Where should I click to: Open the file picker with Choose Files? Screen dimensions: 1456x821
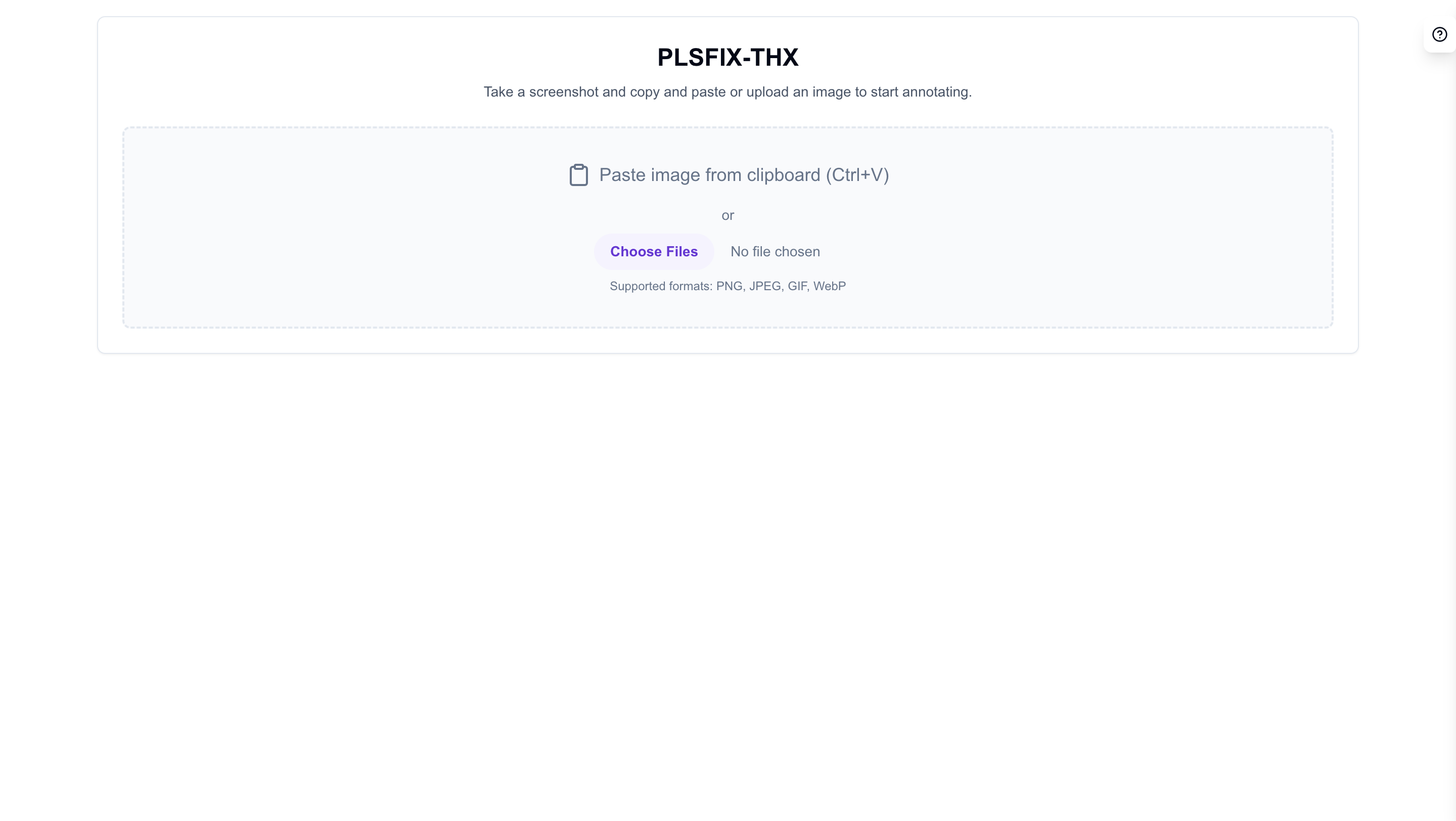(653, 251)
